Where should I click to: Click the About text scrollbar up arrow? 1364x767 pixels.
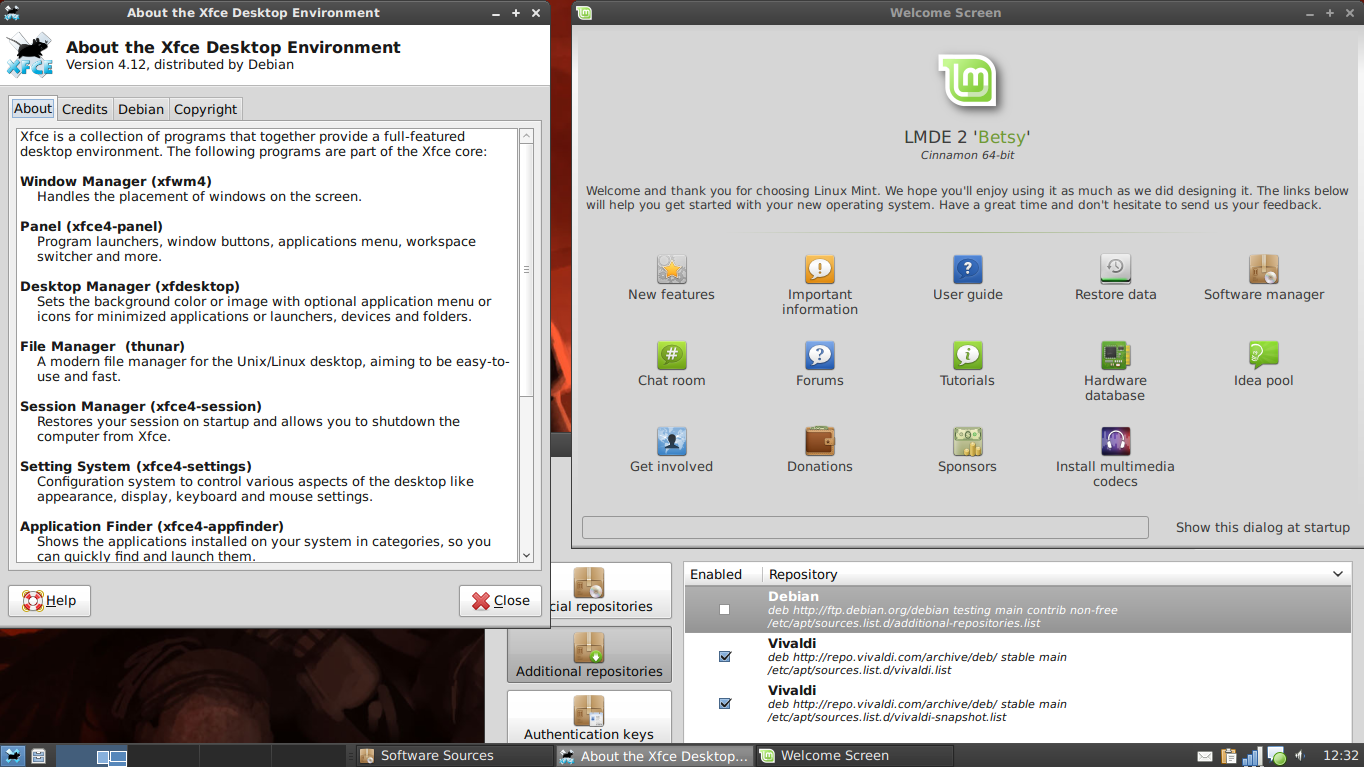tap(527, 136)
